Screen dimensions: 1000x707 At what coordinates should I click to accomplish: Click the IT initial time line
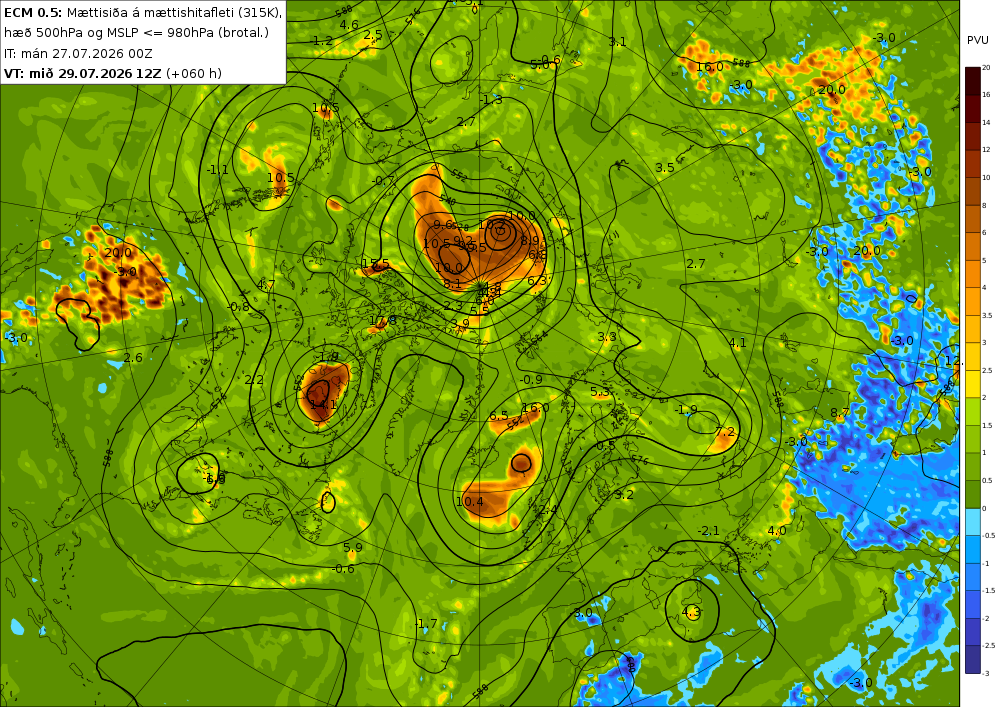coord(78,54)
